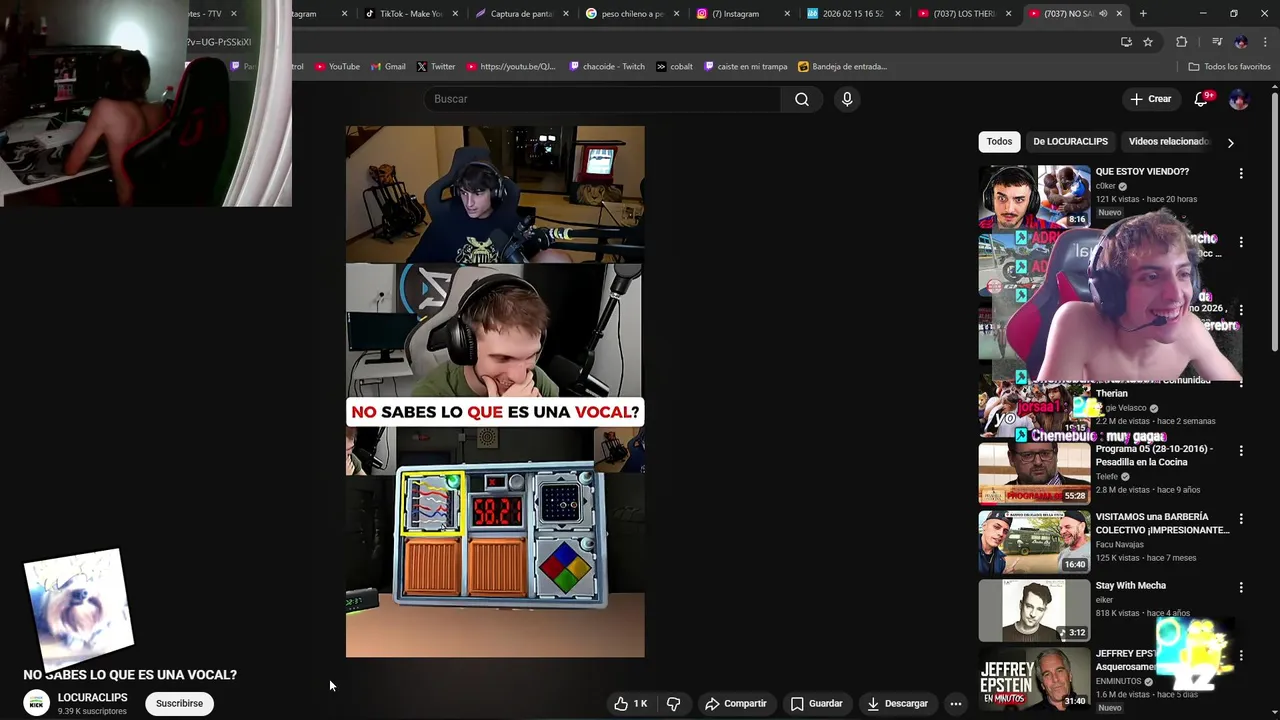Dislike the video with thumbs down
Screen dimensions: 1280x720
(x=674, y=704)
